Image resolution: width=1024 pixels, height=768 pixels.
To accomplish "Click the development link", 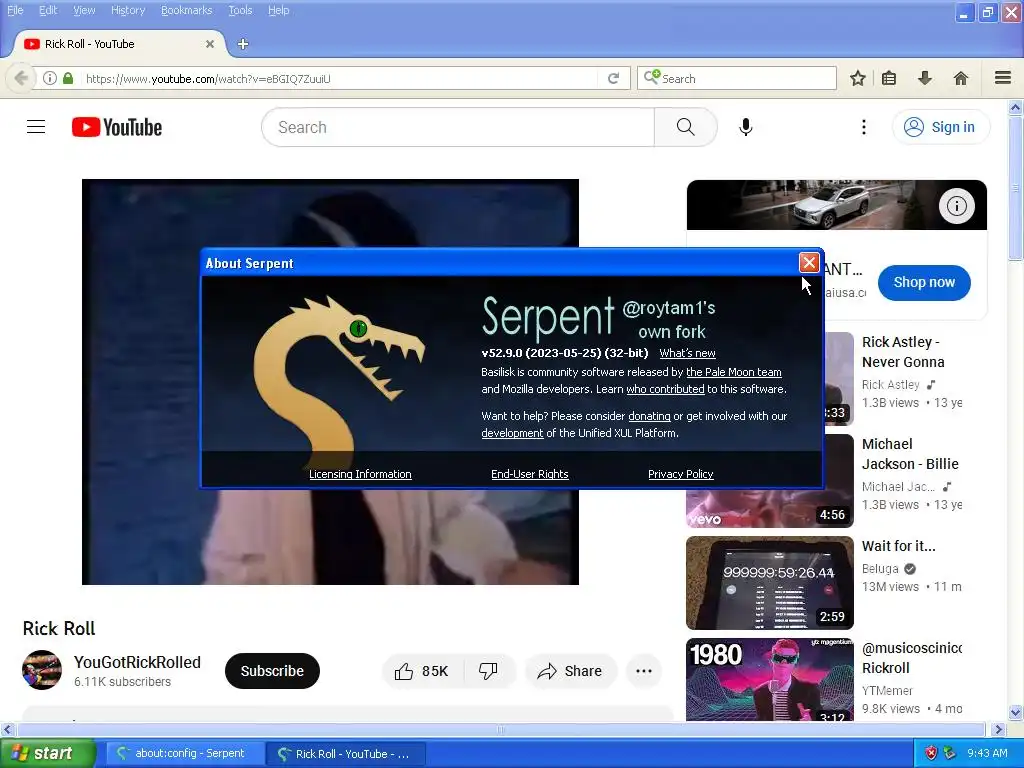I will [x=512, y=433].
